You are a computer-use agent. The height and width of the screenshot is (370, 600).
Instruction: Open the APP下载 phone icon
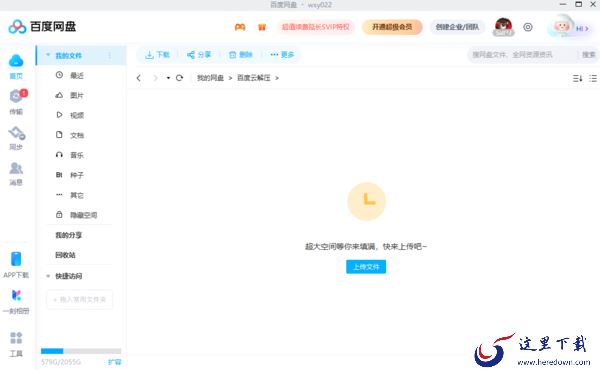click(16, 259)
